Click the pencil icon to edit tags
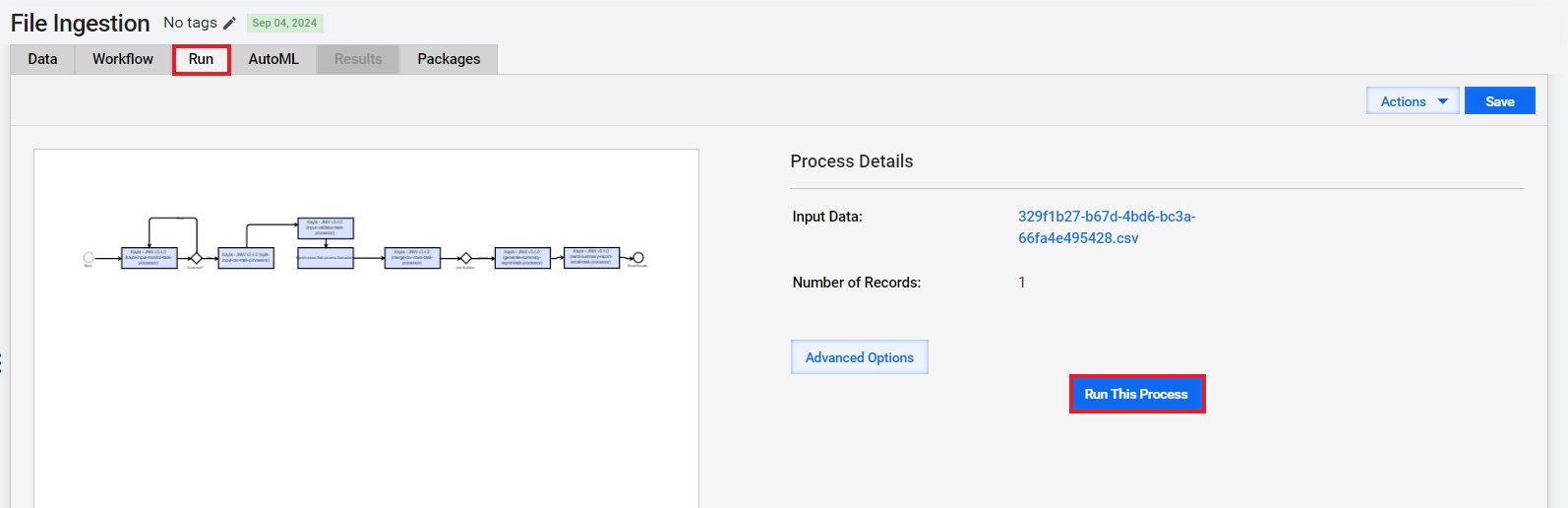 click(229, 23)
